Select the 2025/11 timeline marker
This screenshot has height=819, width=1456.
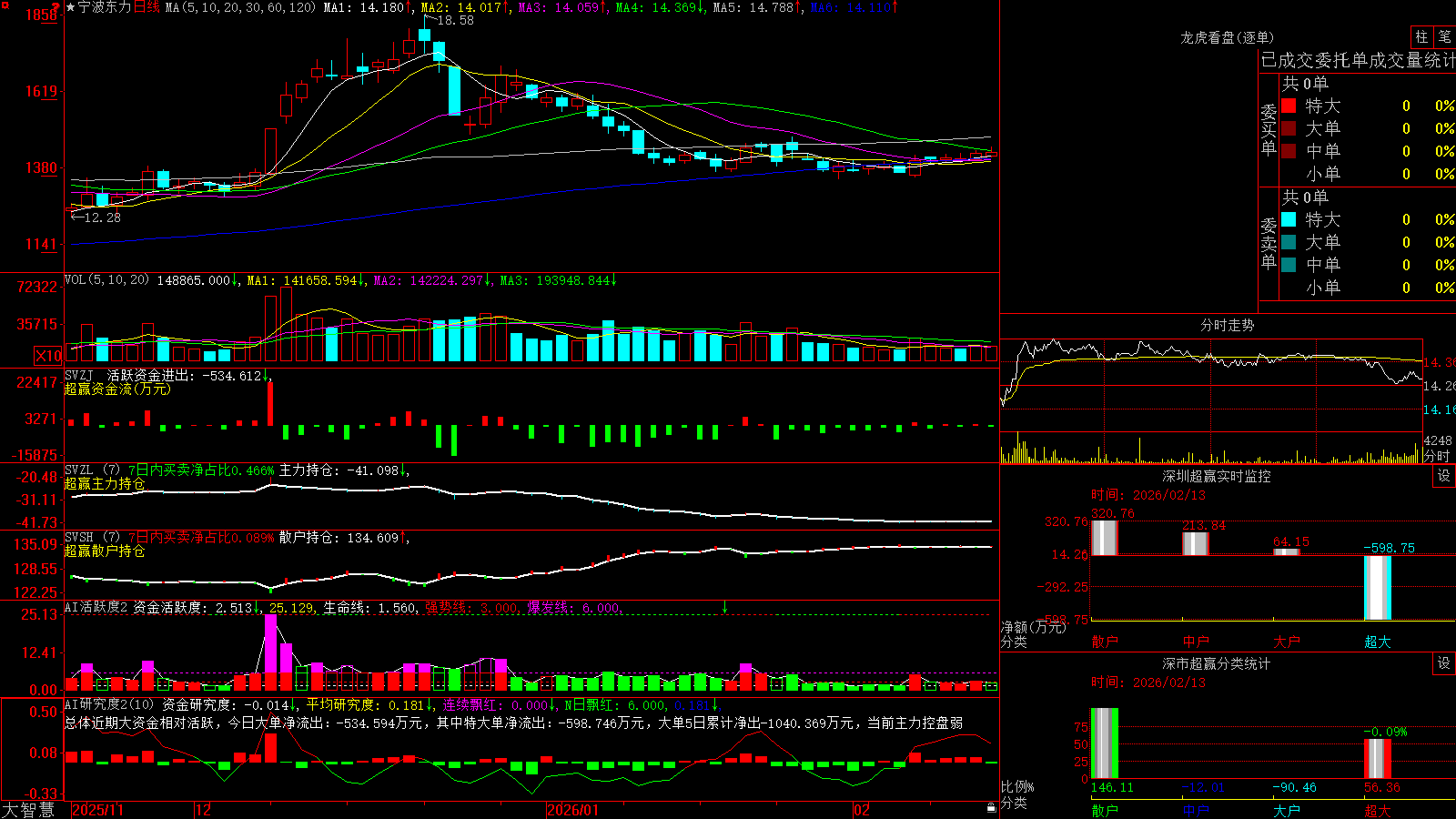[x=97, y=810]
